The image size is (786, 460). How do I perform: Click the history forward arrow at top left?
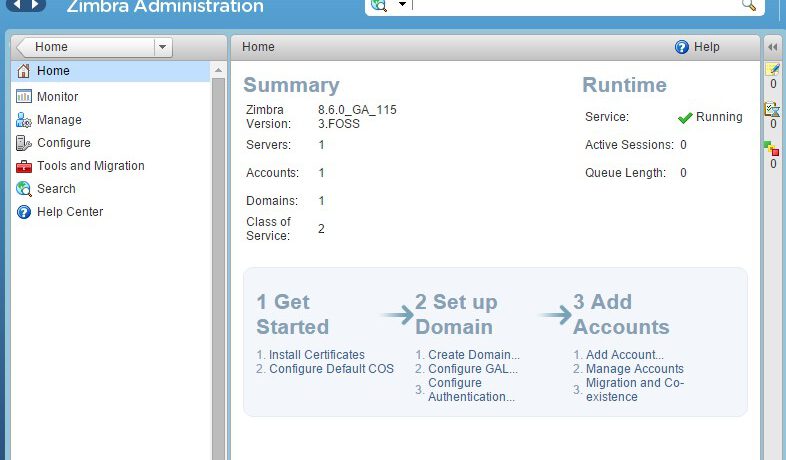(35, 5)
